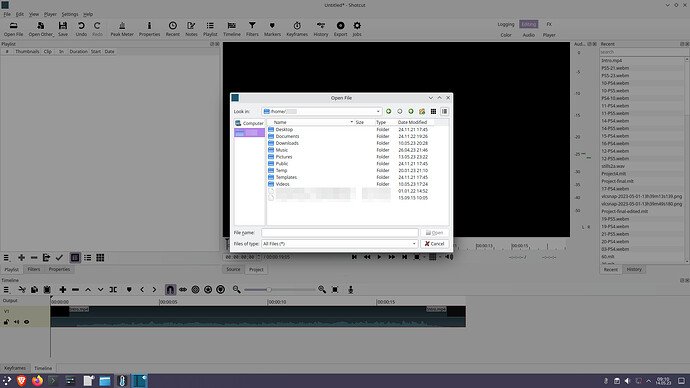Open the Jobs panel
690x388 pixels.
pos(357,29)
